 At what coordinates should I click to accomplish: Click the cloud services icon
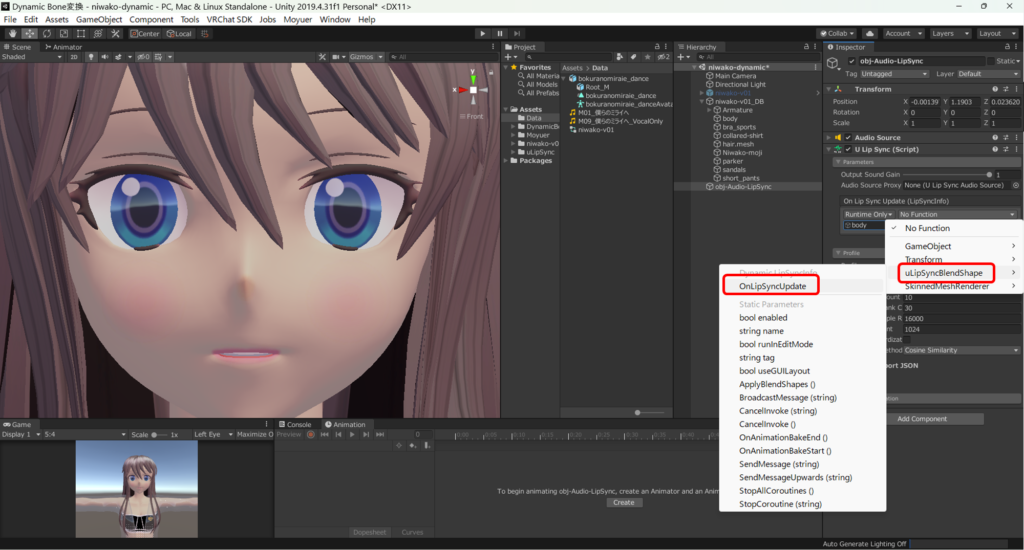point(870,33)
